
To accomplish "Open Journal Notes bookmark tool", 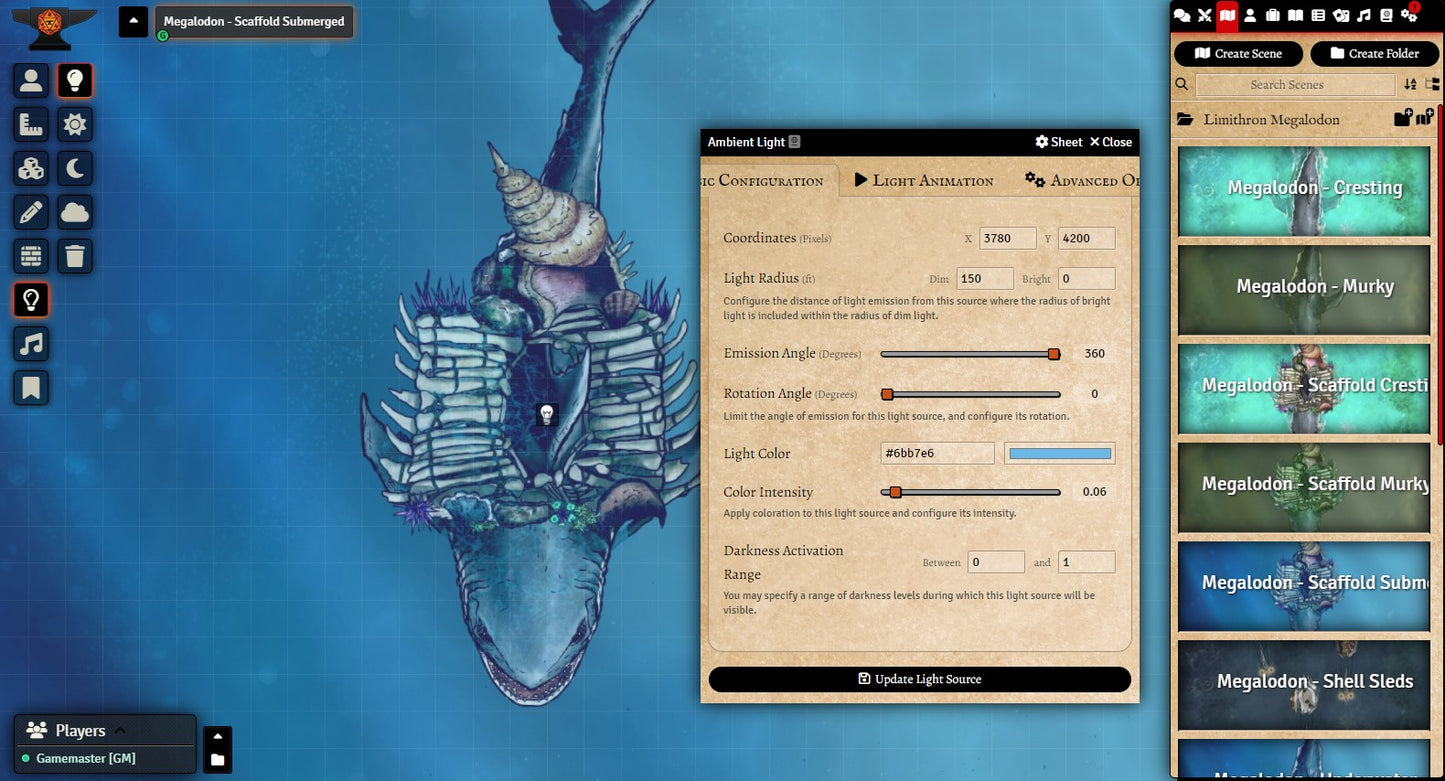I will [x=31, y=388].
